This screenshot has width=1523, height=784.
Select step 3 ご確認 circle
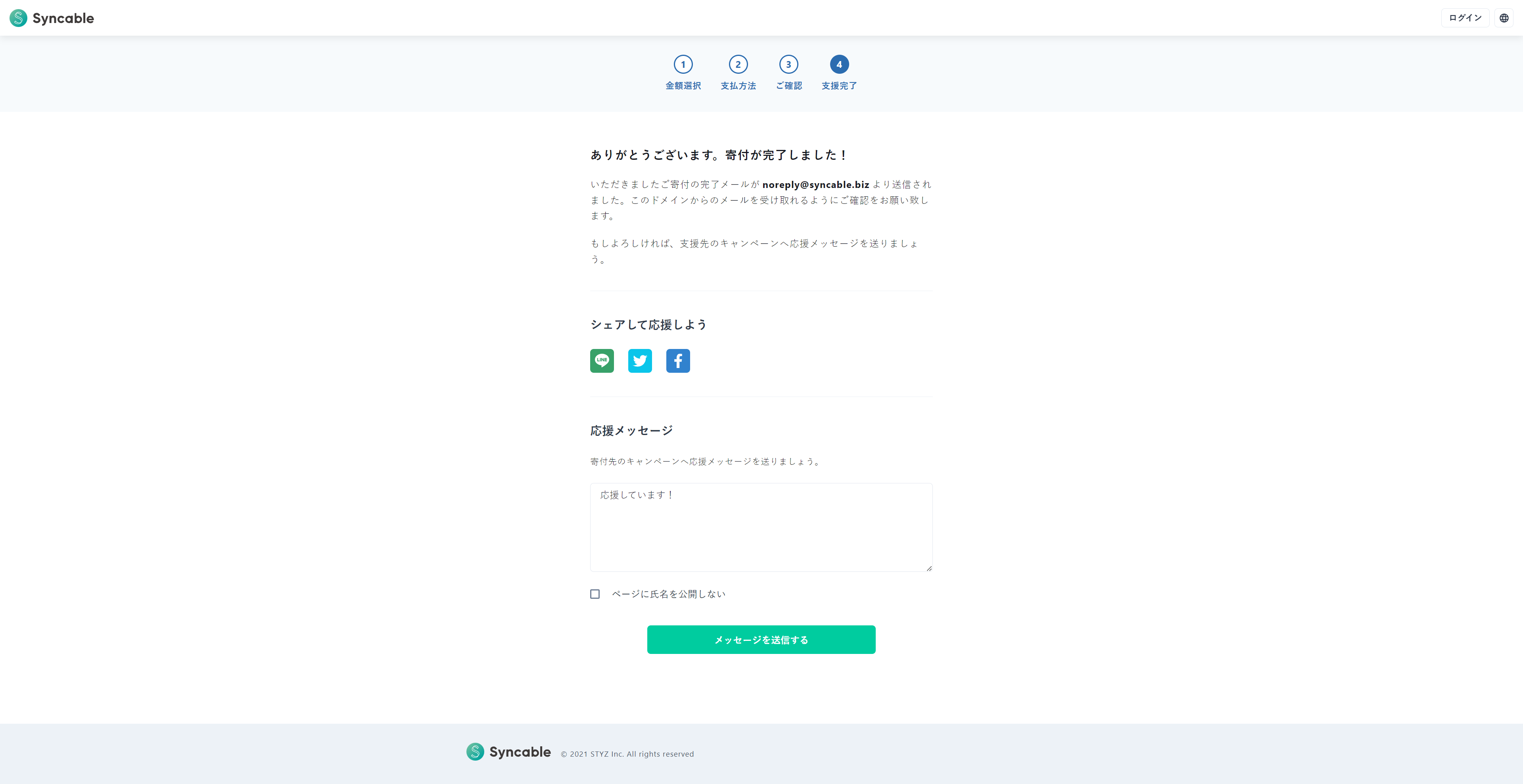(x=789, y=65)
